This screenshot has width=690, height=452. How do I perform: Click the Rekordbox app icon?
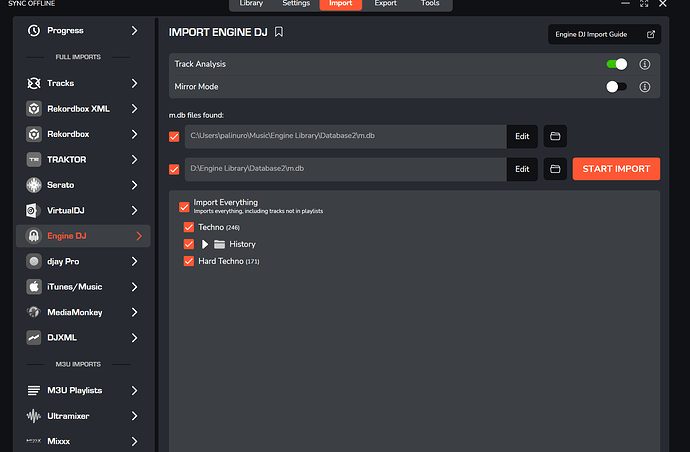pos(34,134)
